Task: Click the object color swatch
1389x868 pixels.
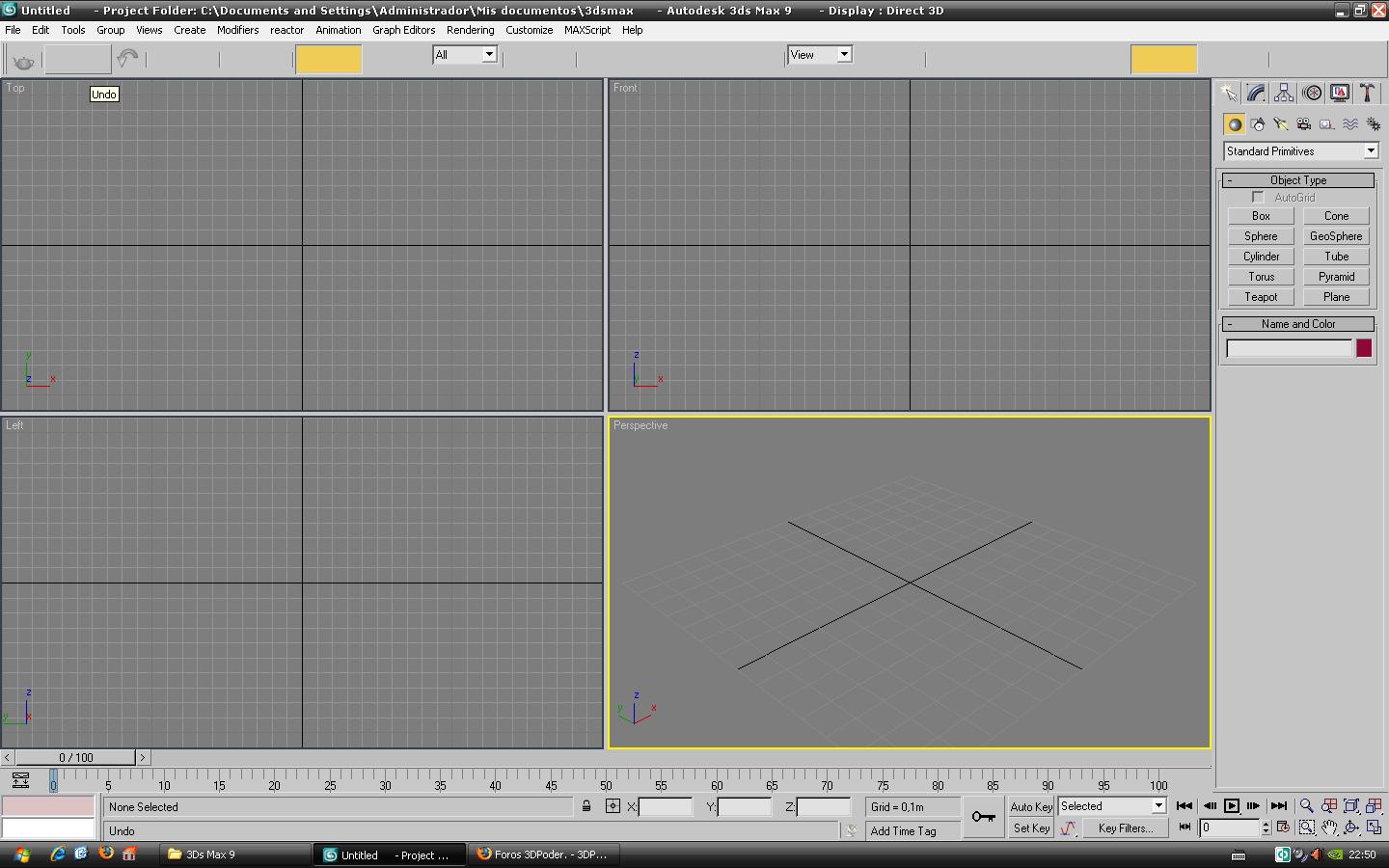Action: click(1364, 348)
